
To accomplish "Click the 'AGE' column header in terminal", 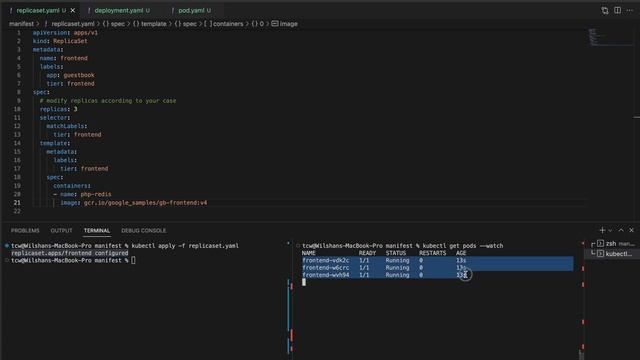I will [461, 253].
